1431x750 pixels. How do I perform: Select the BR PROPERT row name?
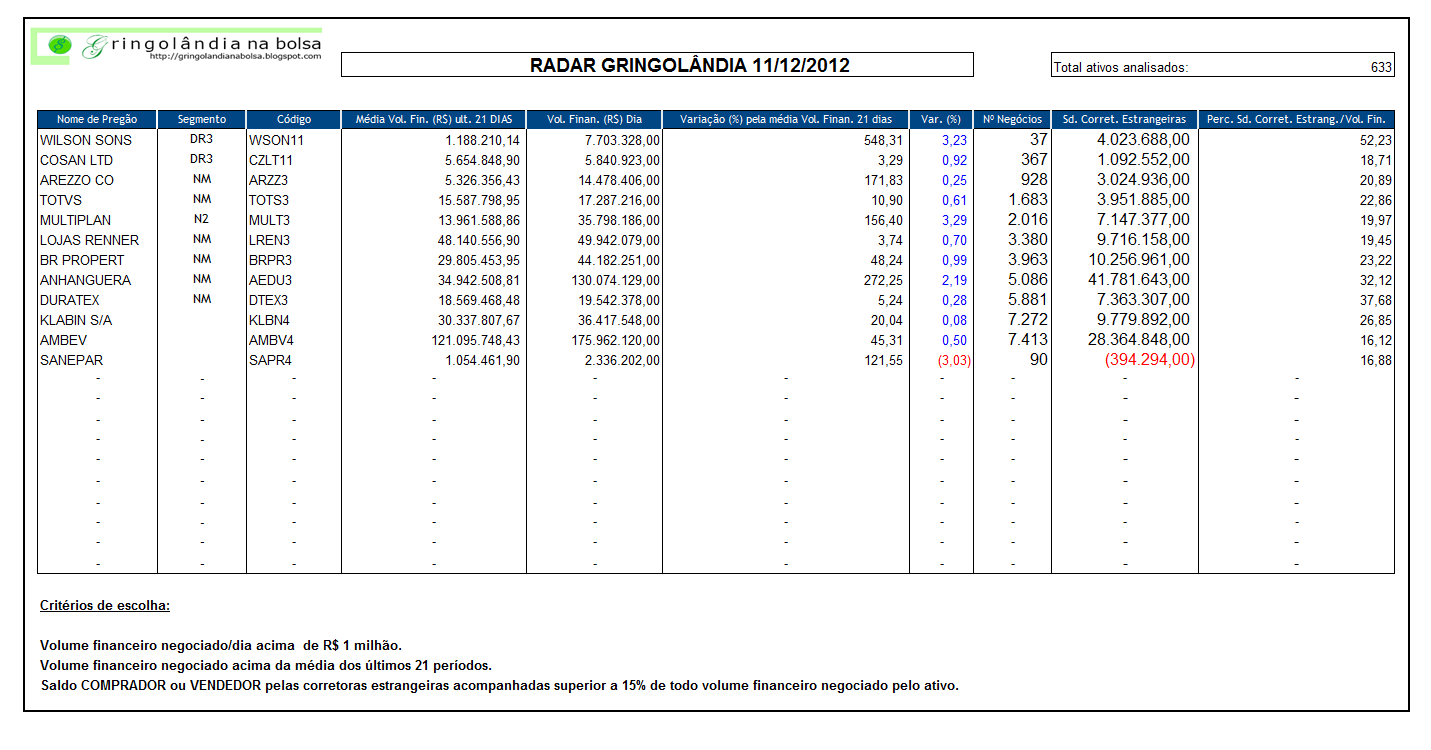[x=82, y=260]
